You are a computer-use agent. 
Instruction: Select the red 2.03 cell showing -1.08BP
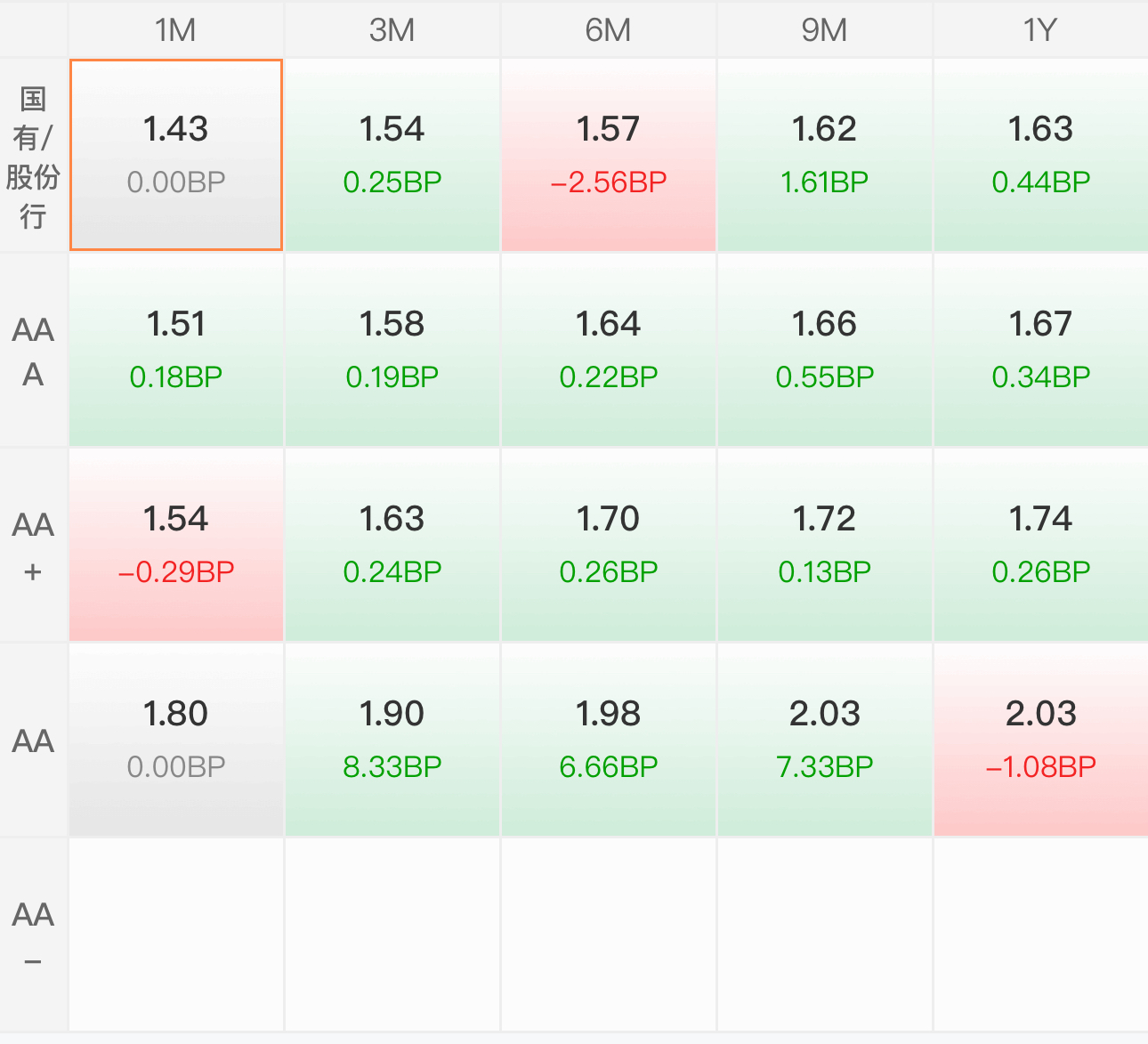[1041, 740]
